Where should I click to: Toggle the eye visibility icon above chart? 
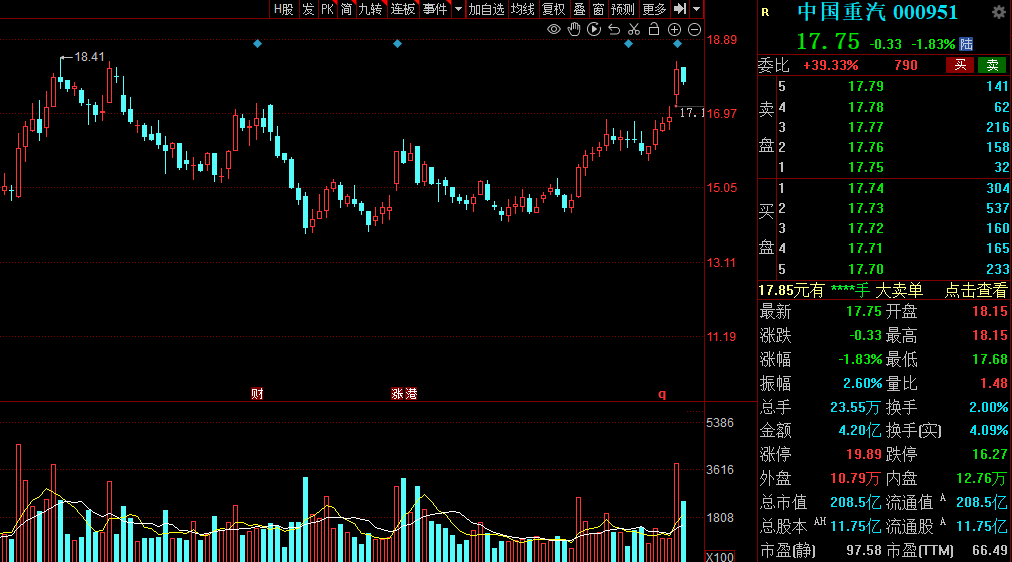pos(553,29)
